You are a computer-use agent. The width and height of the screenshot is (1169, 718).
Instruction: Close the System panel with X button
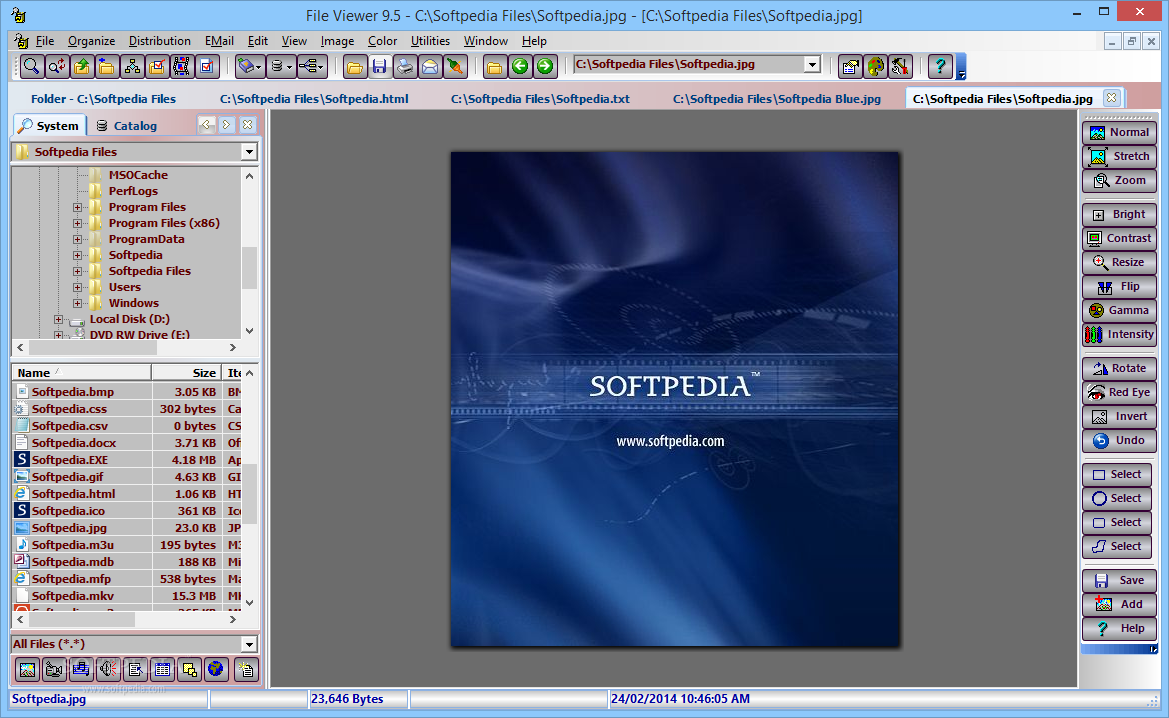(248, 125)
